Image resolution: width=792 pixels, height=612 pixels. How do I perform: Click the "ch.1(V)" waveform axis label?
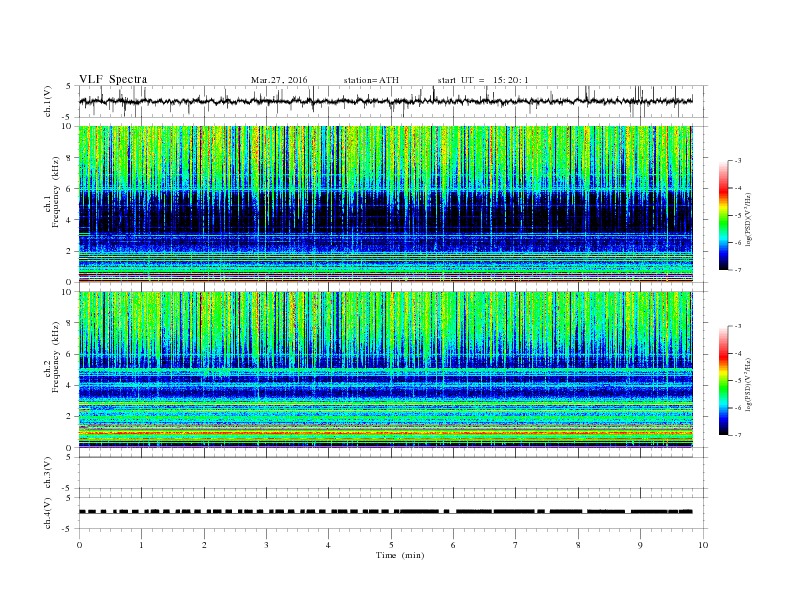coord(48,101)
